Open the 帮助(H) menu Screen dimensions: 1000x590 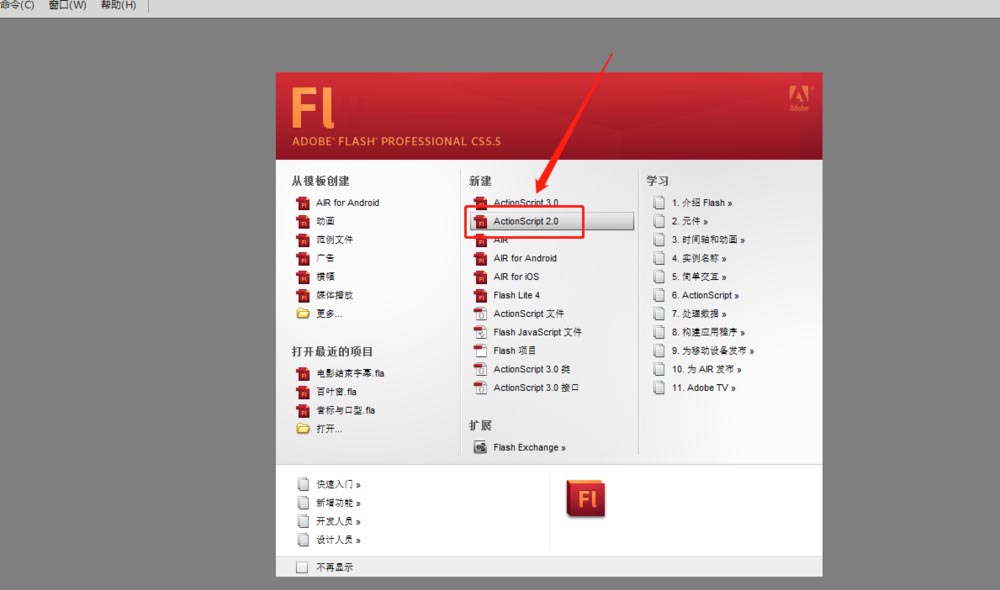tap(119, 5)
